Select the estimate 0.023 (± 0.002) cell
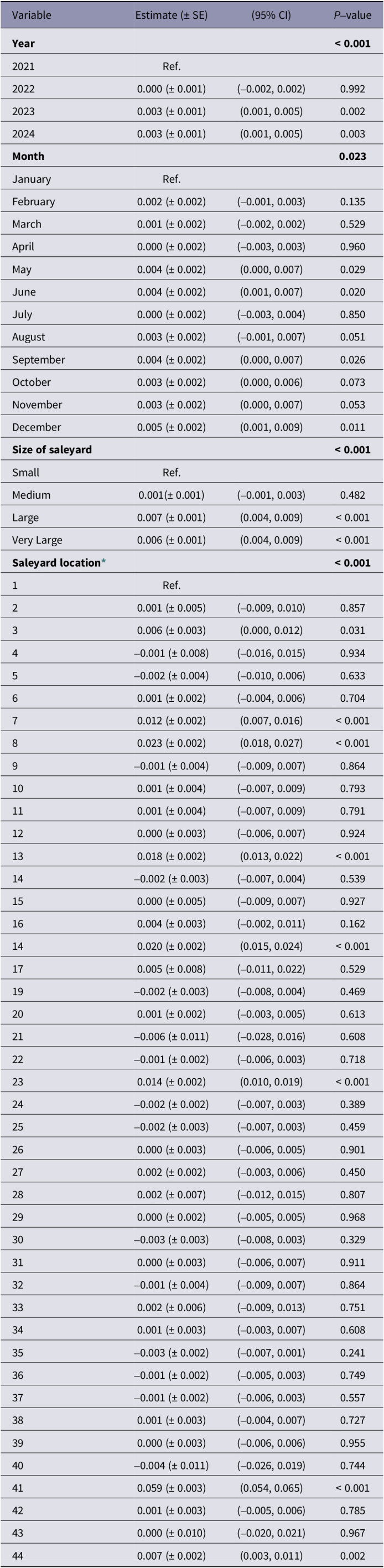The width and height of the screenshot is (384, 1568). 171,743
